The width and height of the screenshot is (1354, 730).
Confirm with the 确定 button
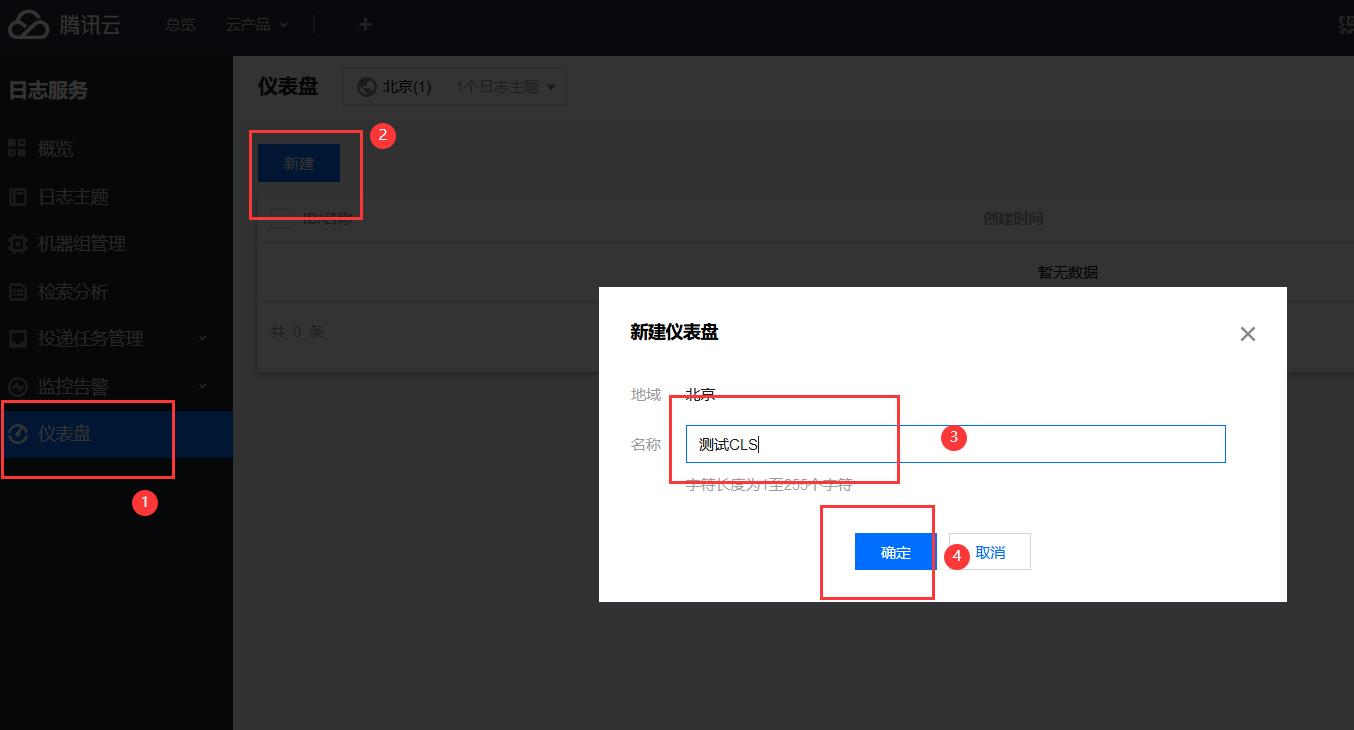(x=896, y=552)
